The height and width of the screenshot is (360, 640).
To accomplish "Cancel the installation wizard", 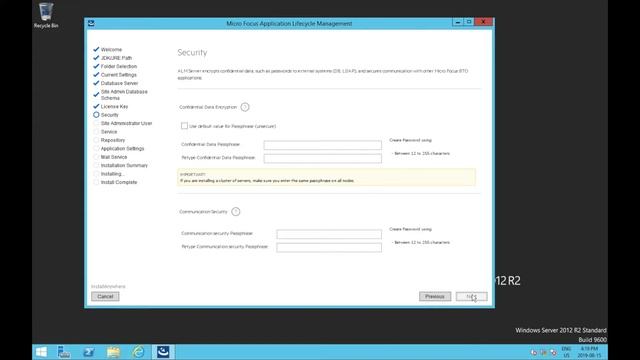I will (x=105, y=296).
